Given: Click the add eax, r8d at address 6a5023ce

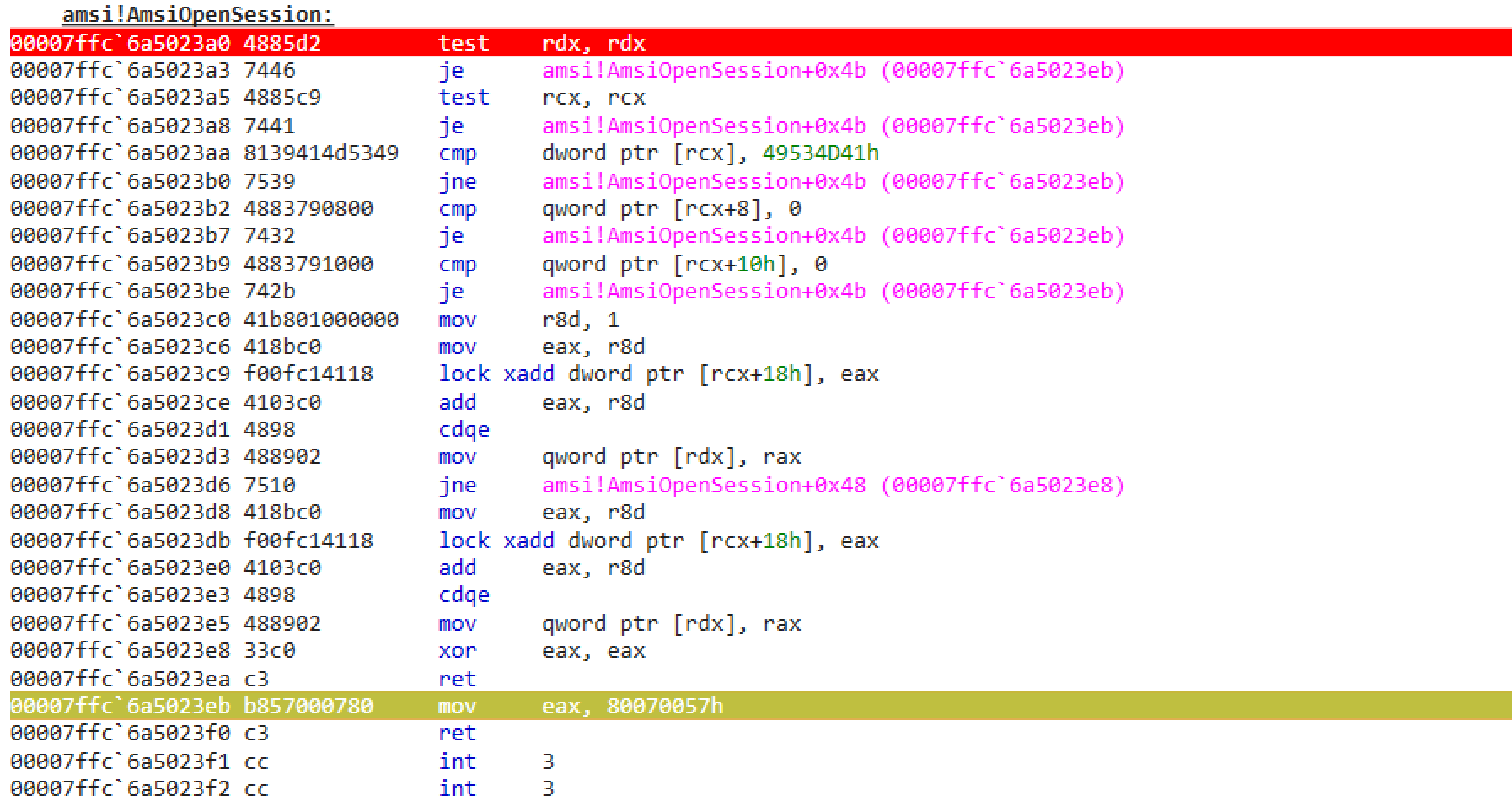Looking at the screenshot, I should pyautogui.click(x=328, y=402).
